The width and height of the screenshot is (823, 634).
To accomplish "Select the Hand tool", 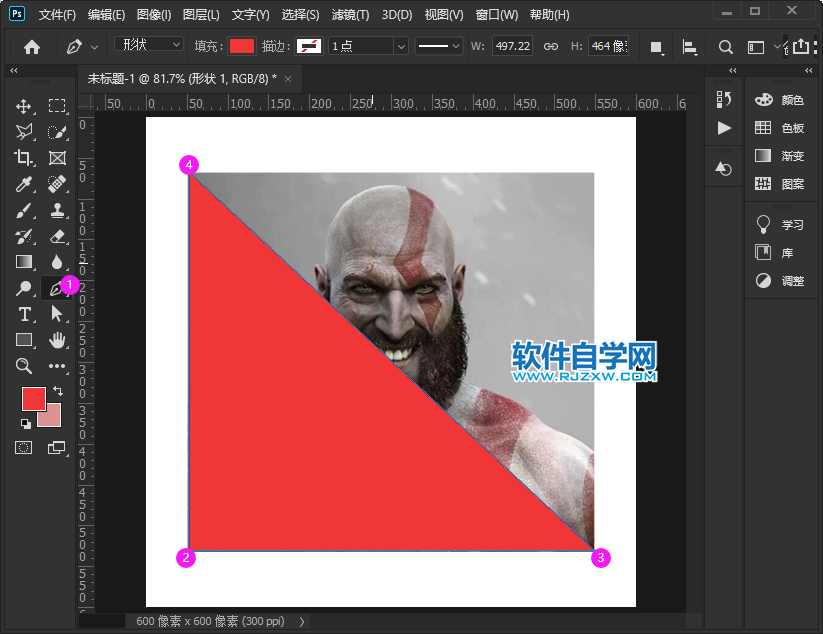I will (57, 340).
